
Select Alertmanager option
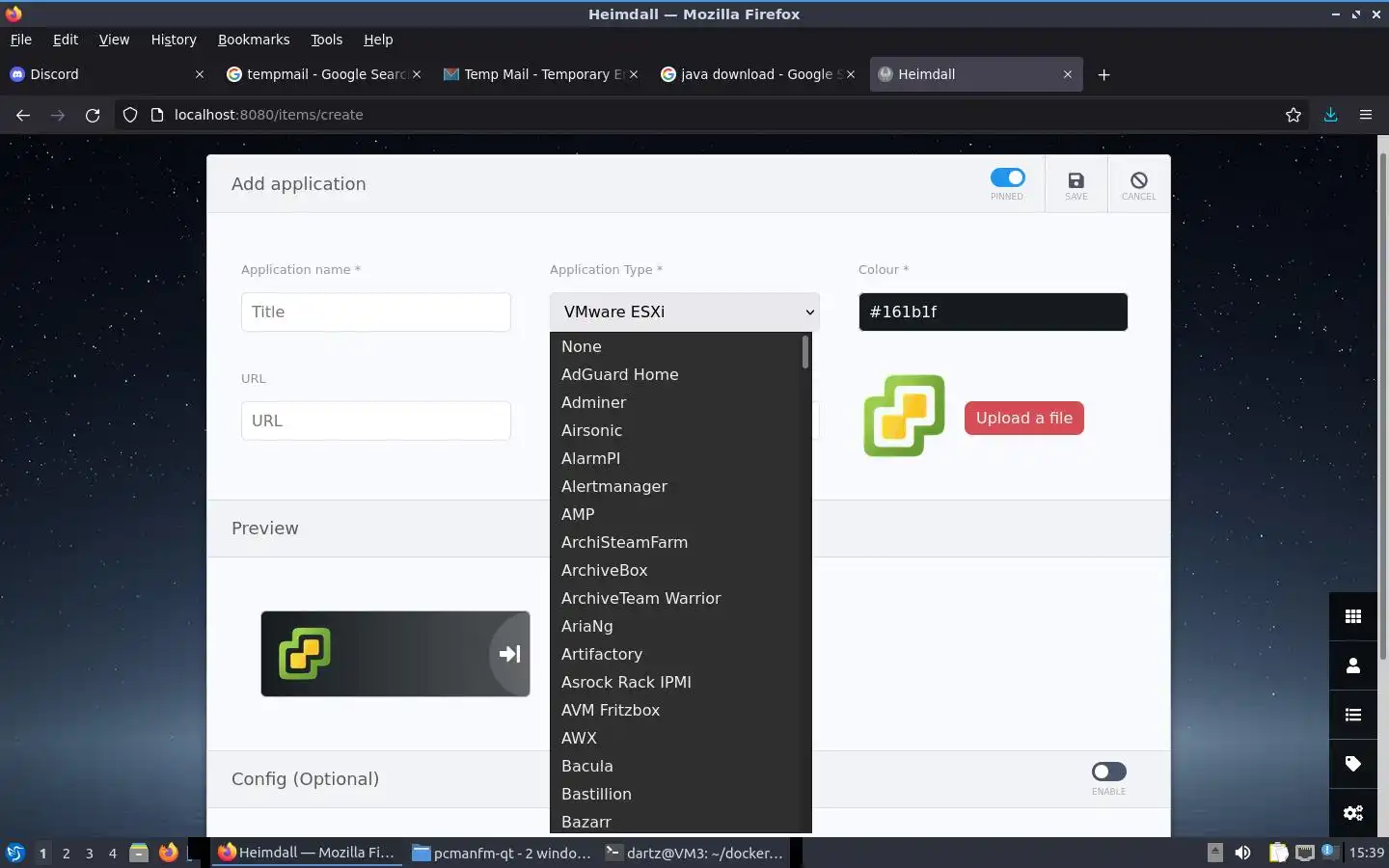675,486
